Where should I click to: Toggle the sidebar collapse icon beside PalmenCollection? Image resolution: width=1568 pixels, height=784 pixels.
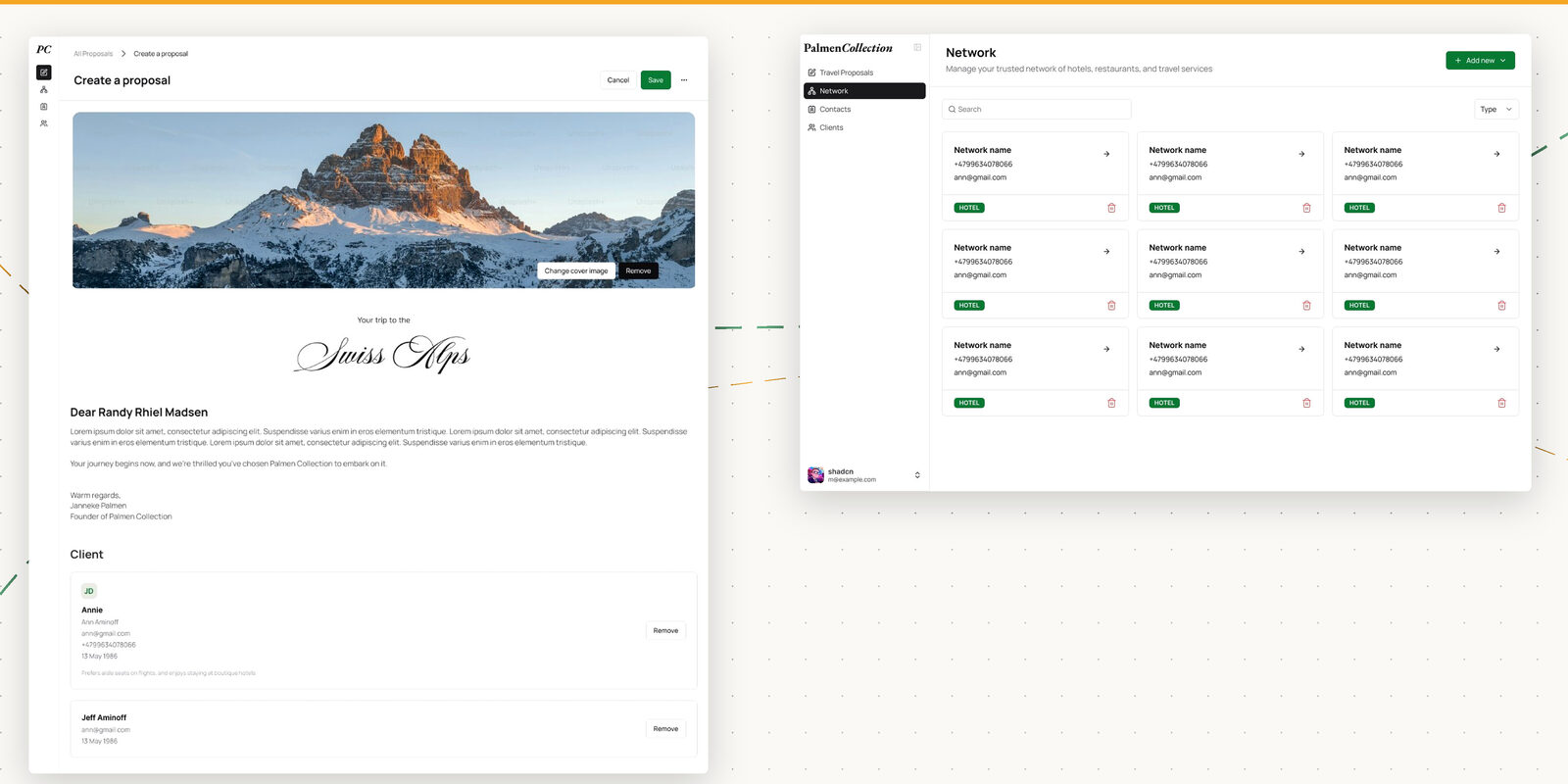(x=917, y=47)
